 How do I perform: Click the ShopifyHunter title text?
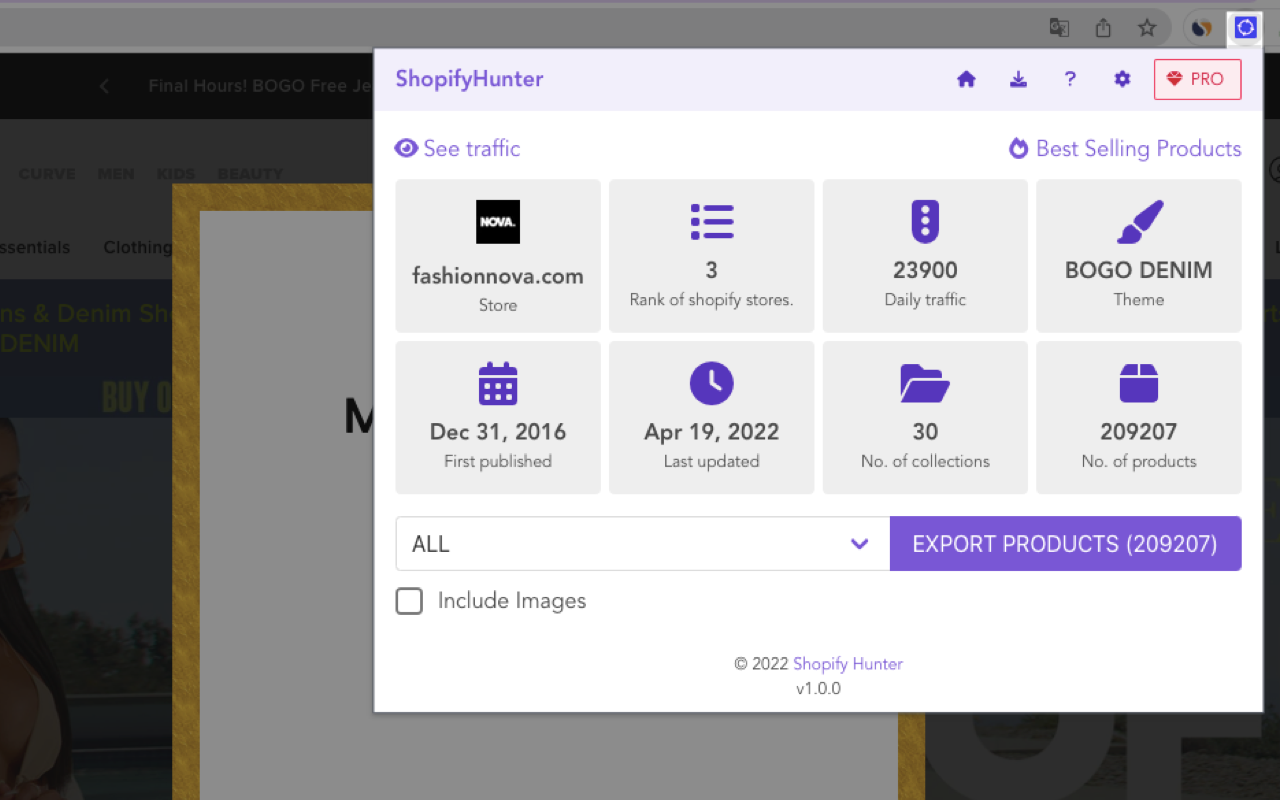469,79
